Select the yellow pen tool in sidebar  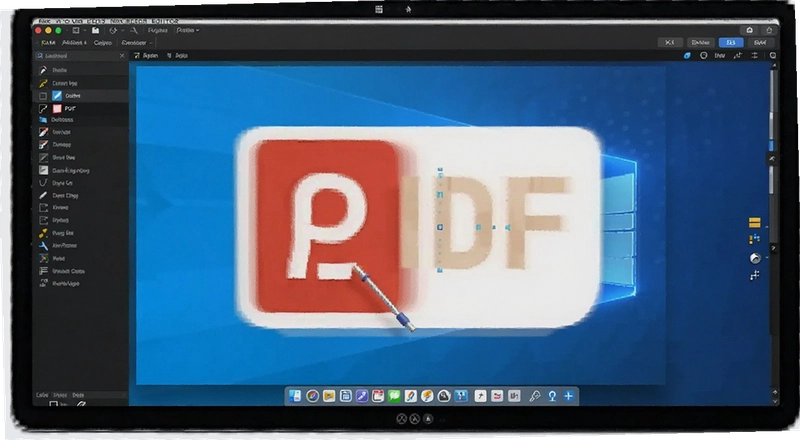(43, 83)
